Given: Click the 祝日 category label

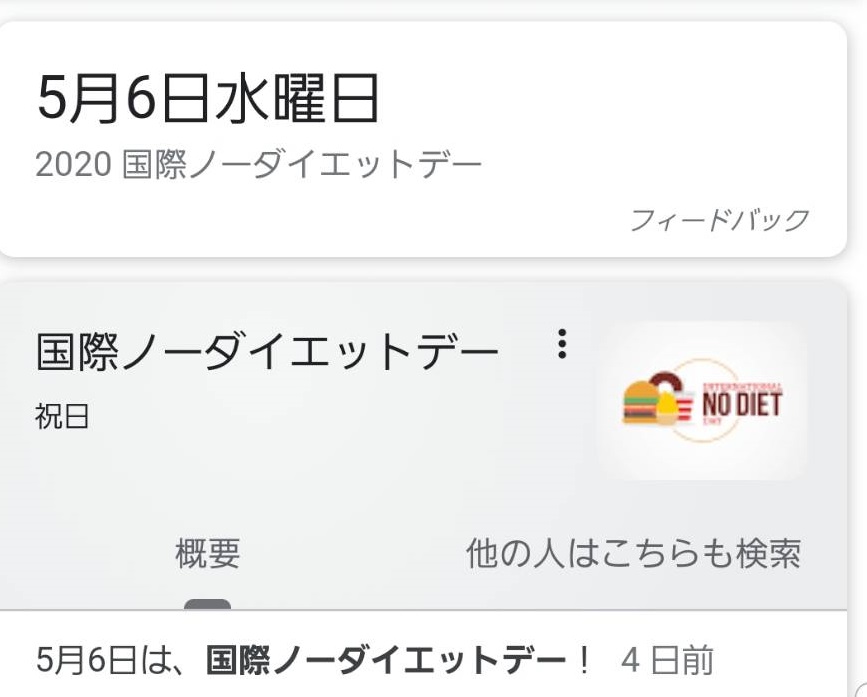Looking at the screenshot, I should click(62, 416).
